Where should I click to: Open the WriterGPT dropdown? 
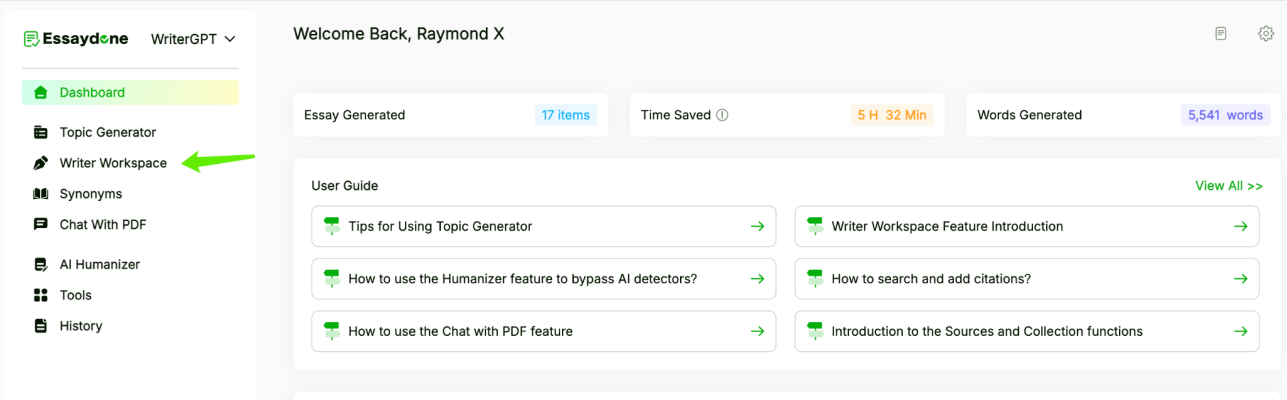pos(193,39)
